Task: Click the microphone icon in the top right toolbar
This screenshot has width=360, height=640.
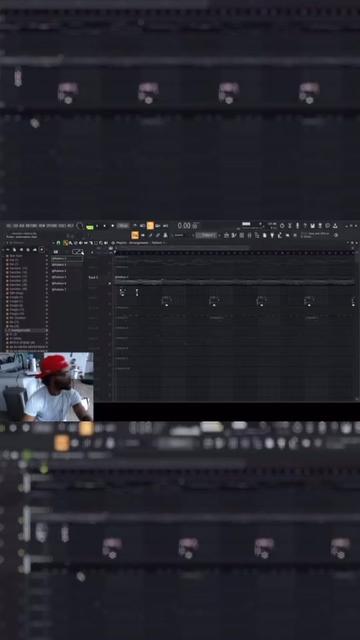Action: pyautogui.click(x=297, y=226)
